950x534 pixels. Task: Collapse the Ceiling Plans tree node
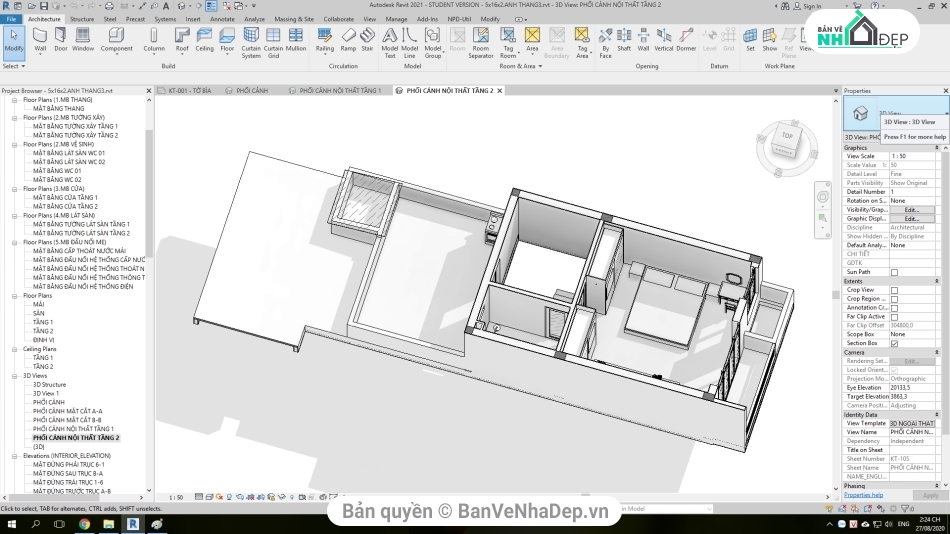click(15, 349)
